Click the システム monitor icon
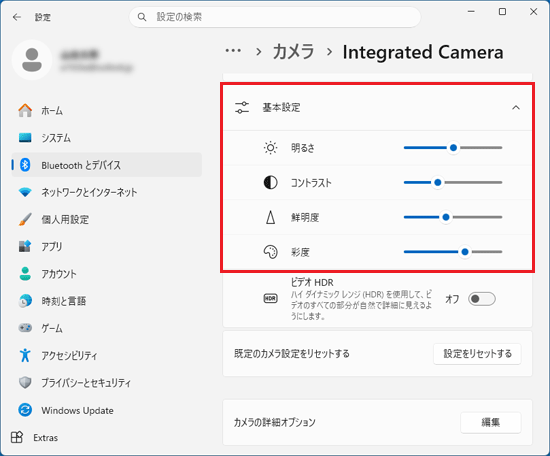 (x=25, y=138)
